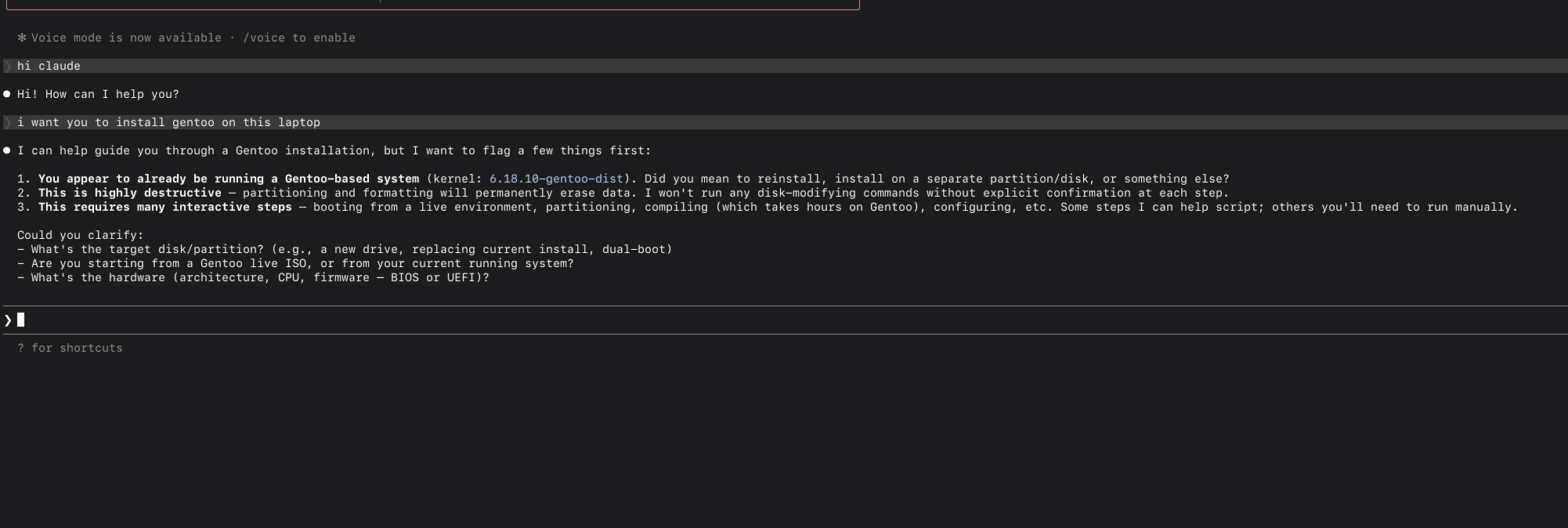Click the asterisk icon before the Voice mode notice
Screen dimensions: 1568x528
tap(22, 38)
